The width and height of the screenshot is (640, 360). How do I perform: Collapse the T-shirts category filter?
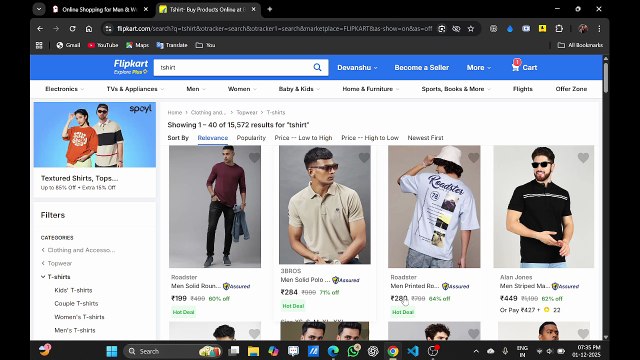pyautogui.click(x=56, y=277)
